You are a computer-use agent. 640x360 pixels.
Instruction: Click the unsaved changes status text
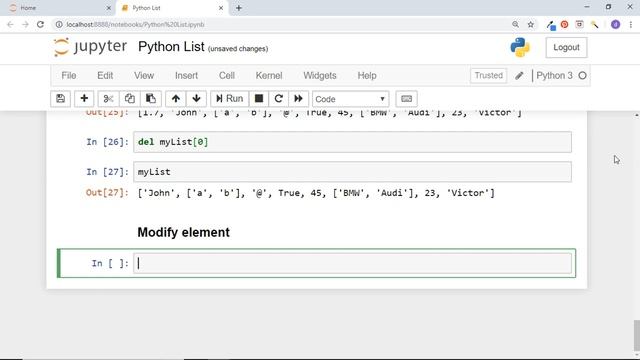click(238, 49)
